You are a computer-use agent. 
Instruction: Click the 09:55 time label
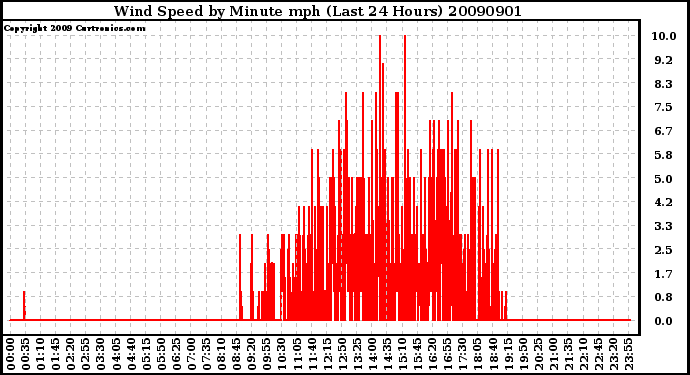click(267, 354)
